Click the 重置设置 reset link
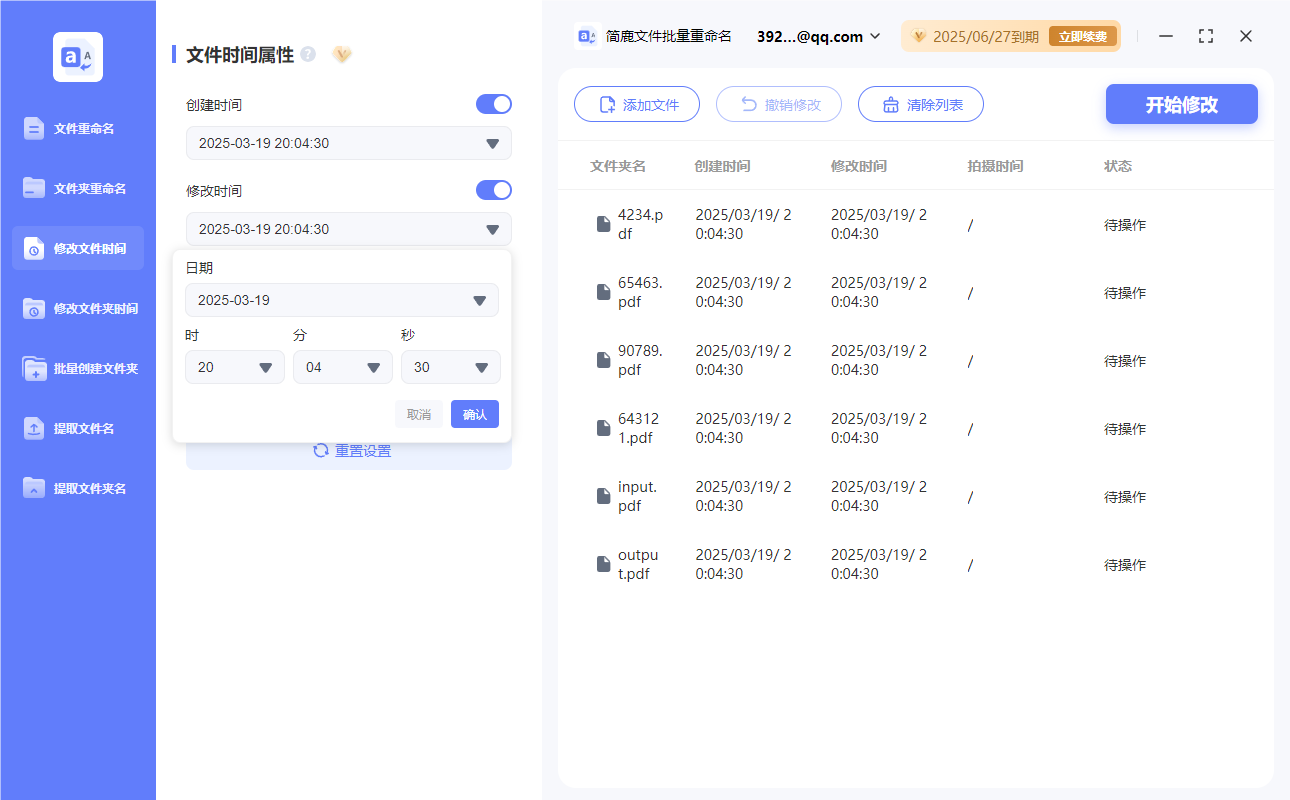The width and height of the screenshot is (1290, 800). pyautogui.click(x=361, y=450)
